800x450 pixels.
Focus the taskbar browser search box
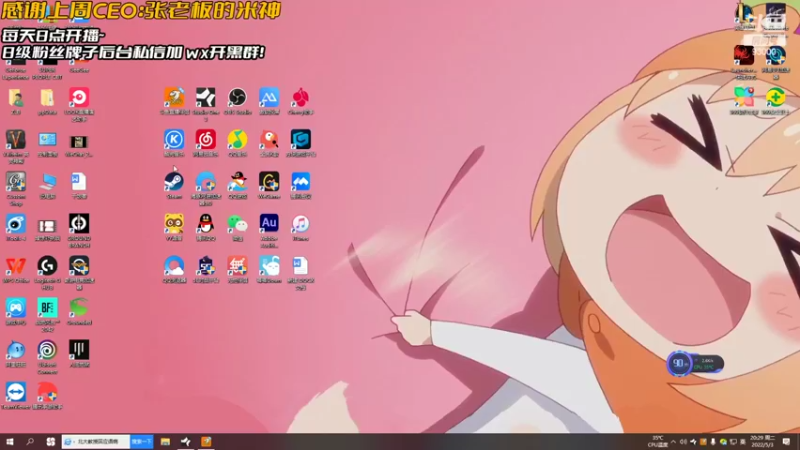pyautogui.click(x=96, y=442)
